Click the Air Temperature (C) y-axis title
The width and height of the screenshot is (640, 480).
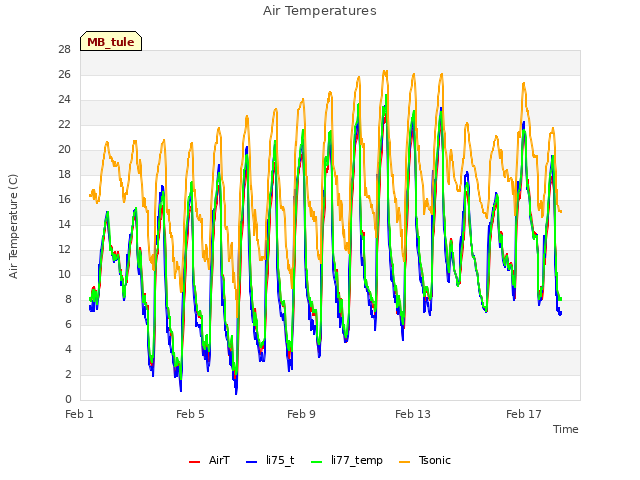click(13, 226)
